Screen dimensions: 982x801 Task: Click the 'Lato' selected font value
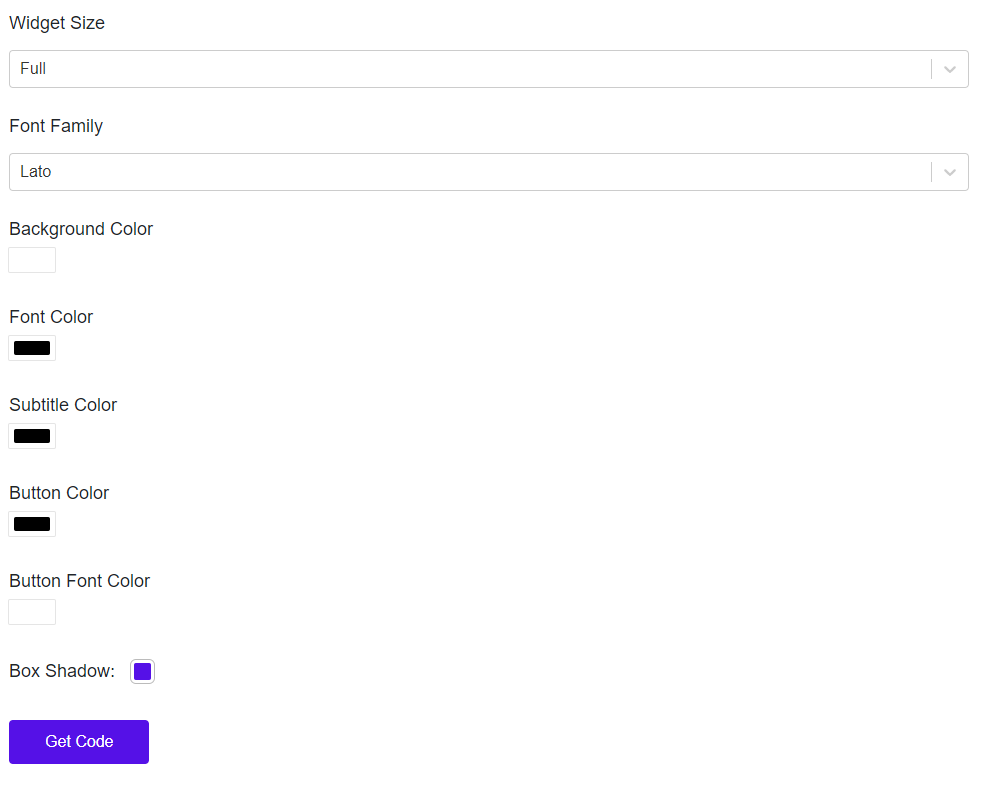pos(36,172)
